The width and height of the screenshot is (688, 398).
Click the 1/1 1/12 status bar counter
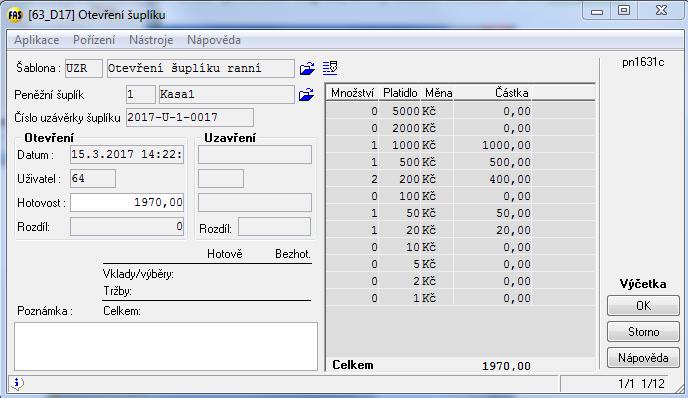641,384
